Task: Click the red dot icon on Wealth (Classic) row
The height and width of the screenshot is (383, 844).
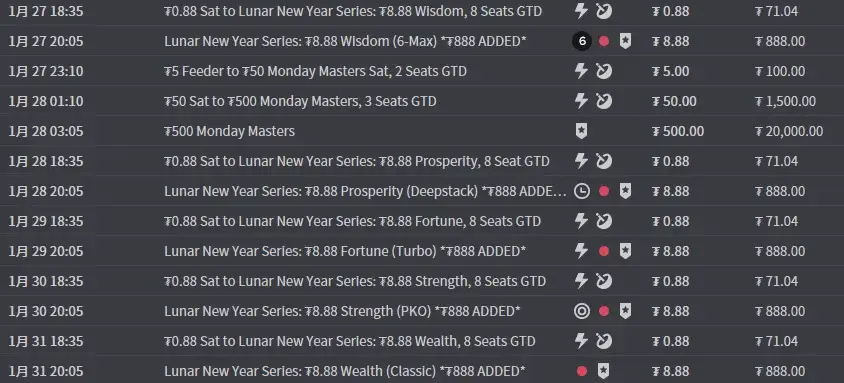Action: coord(581,371)
